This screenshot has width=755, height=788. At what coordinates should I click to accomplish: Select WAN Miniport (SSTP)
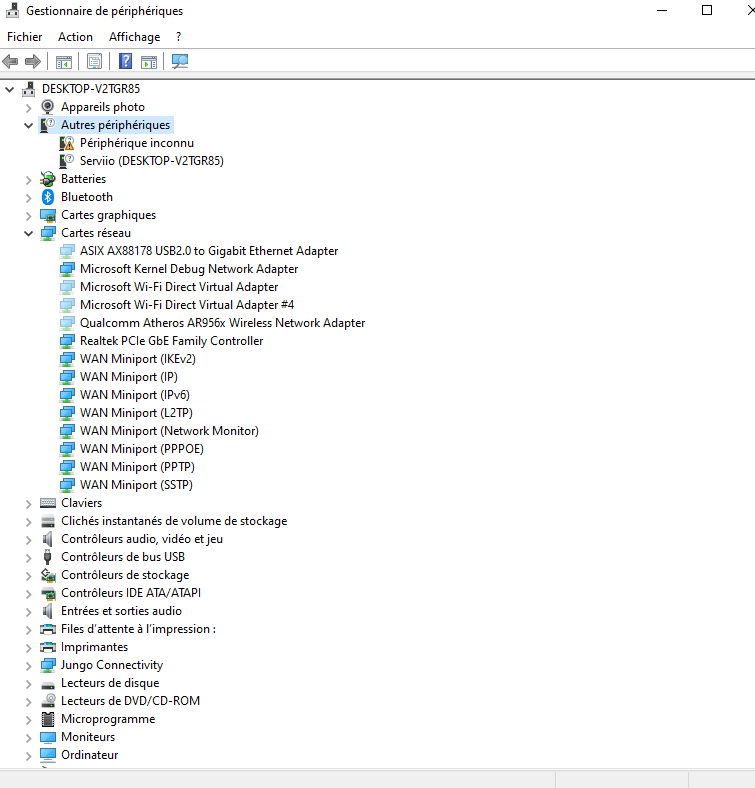(136, 485)
